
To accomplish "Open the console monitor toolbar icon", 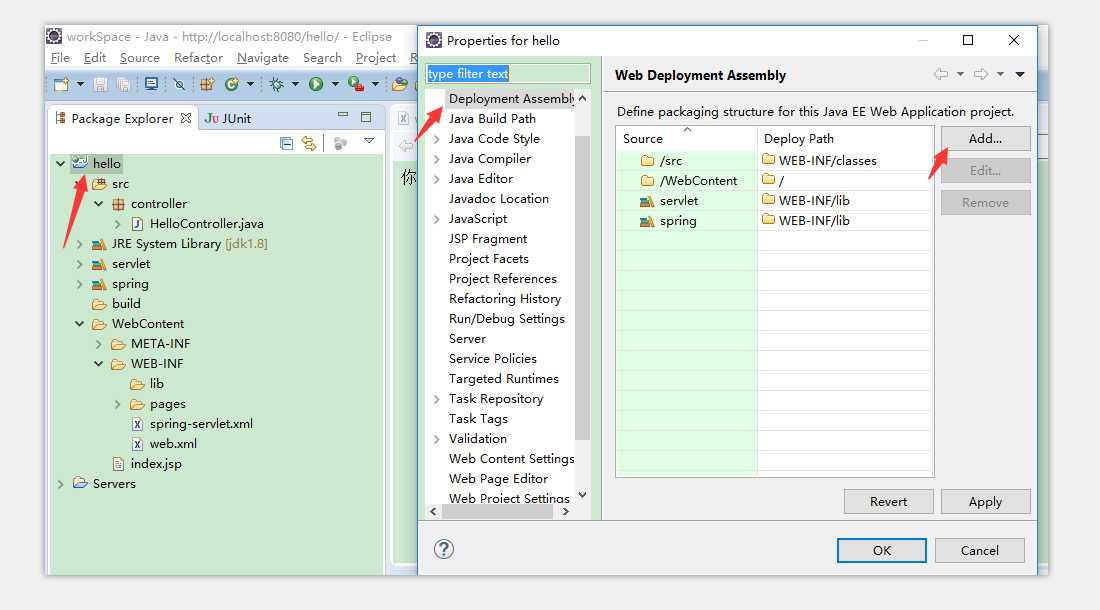I will [x=151, y=84].
